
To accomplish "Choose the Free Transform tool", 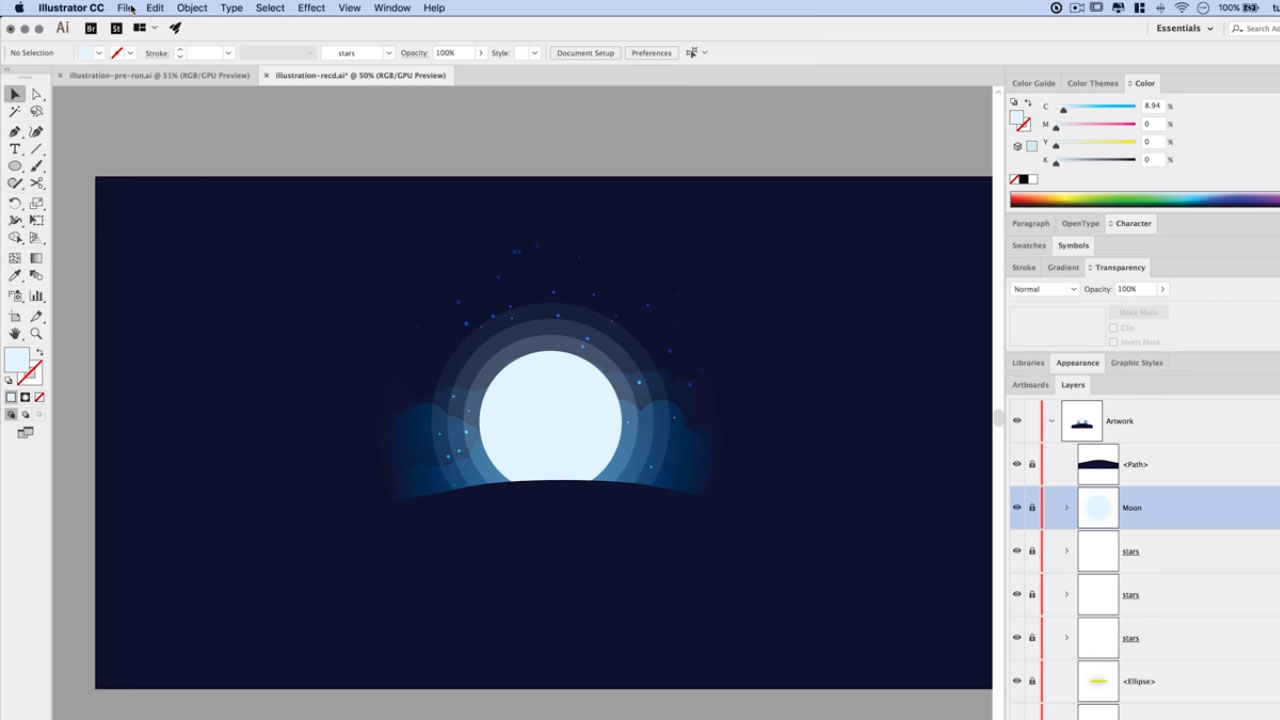I will click(x=37, y=220).
